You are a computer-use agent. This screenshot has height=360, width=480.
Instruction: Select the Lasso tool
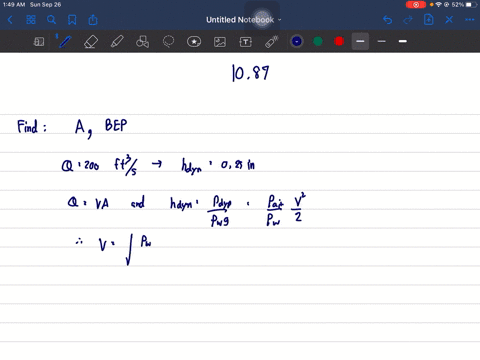click(x=168, y=42)
